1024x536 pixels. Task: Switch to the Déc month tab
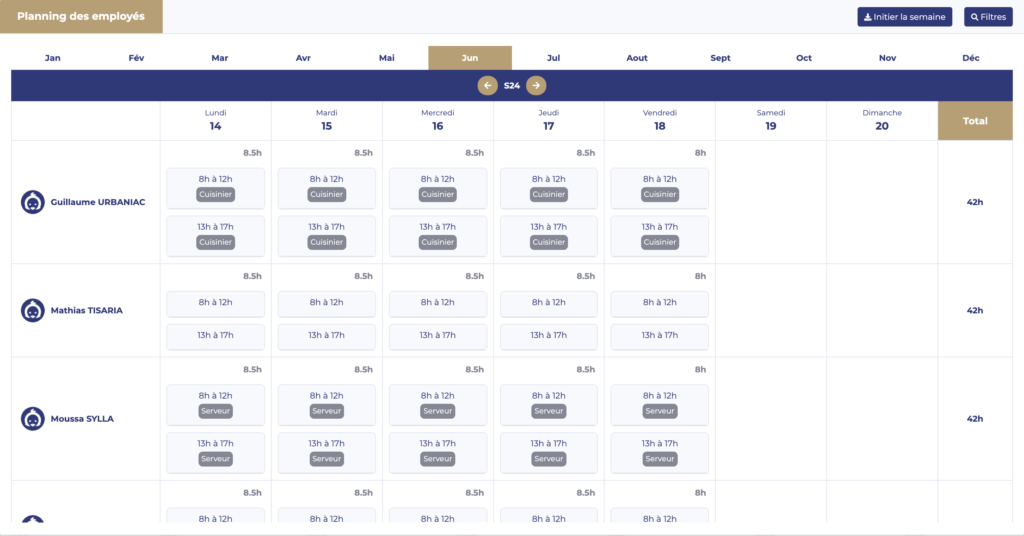(970, 58)
